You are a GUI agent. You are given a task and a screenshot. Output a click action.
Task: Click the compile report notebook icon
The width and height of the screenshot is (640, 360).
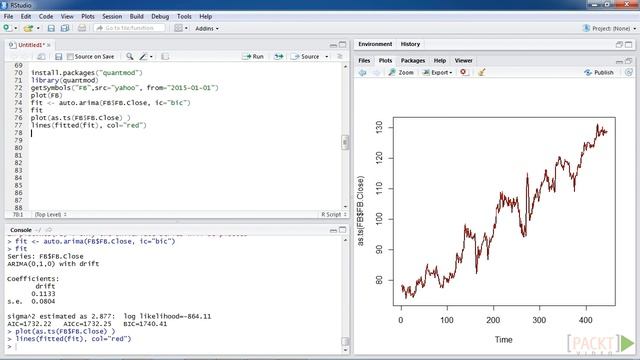coord(165,56)
